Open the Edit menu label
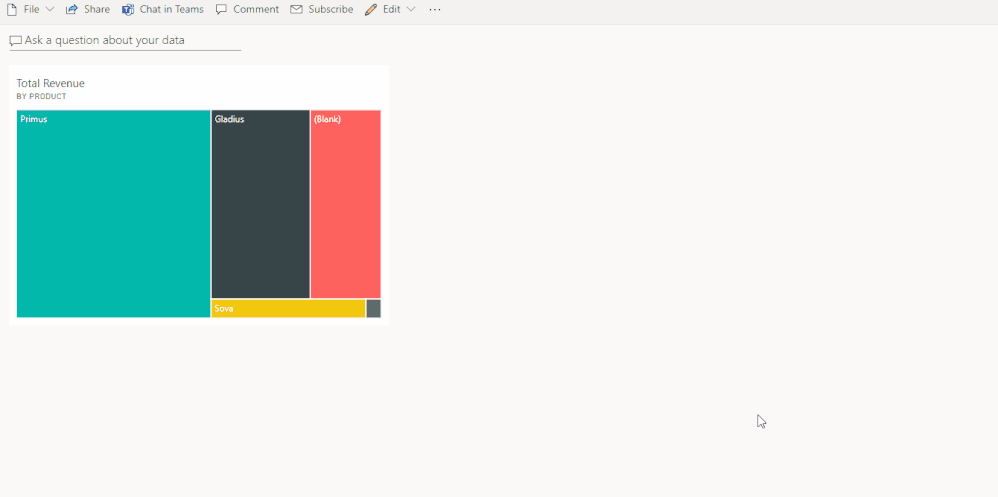The image size is (998, 497). click(391, 9)
